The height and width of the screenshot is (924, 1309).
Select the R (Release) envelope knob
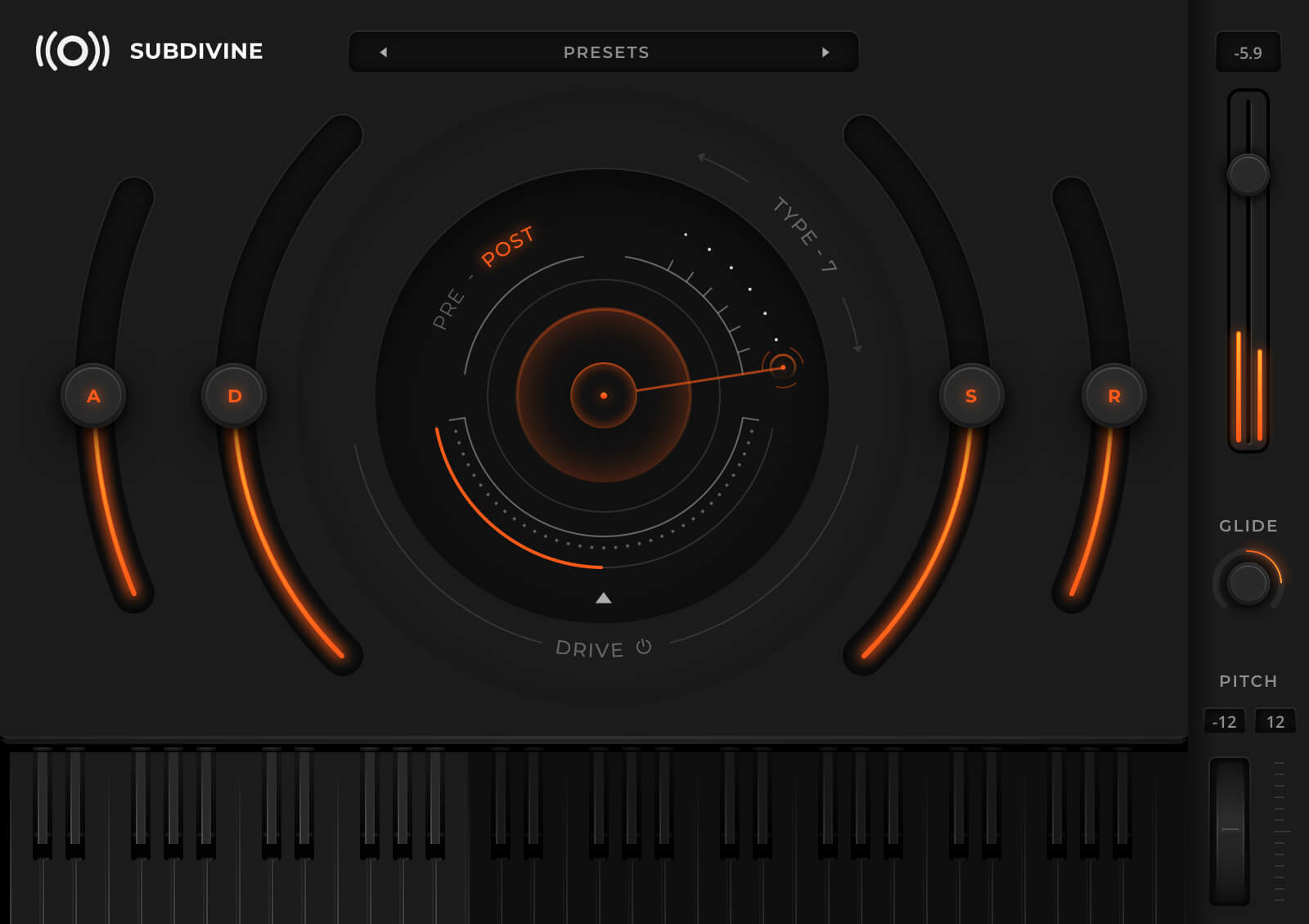[1114, 395]
